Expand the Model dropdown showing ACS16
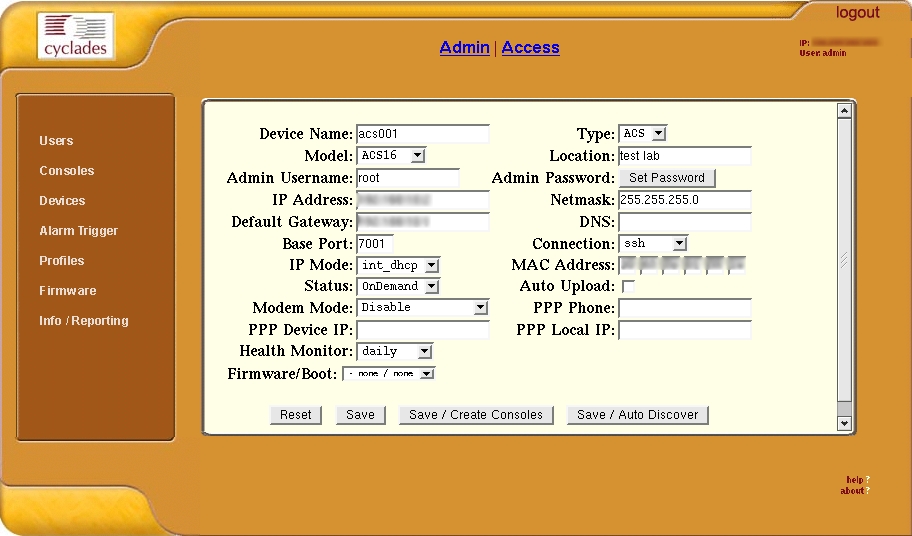Image resolution: width=912 pixels, height=536 pixels. pyautogui.click(x=391, y=156)
